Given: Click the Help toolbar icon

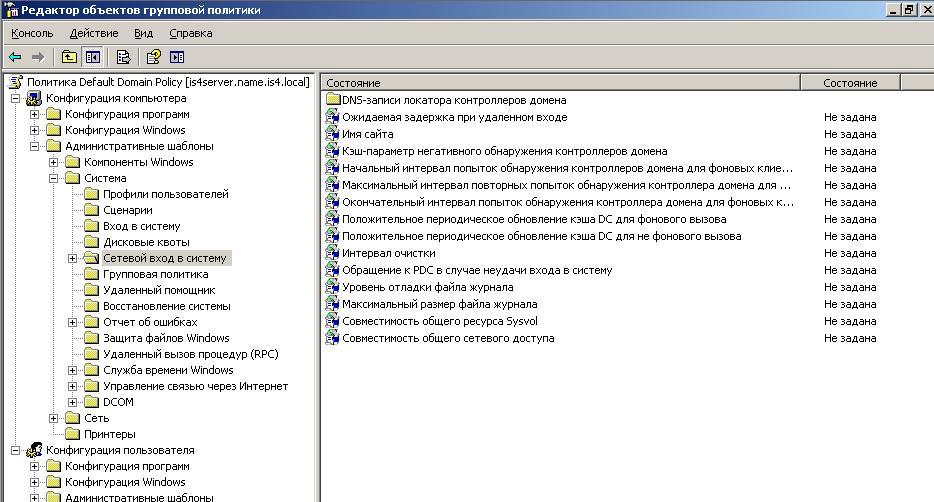Looking at the screenshot, I should pyautogui.click(x=154, y=57).
